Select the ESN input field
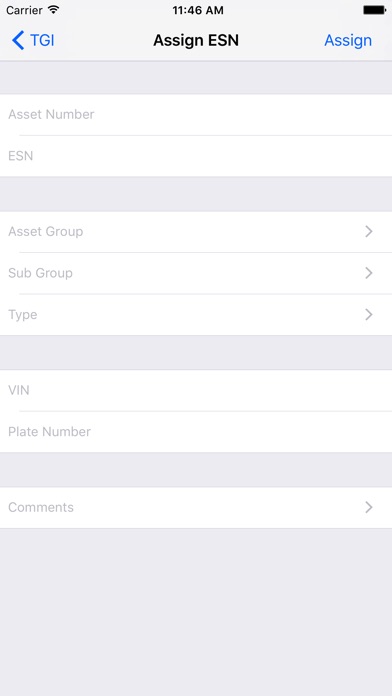Image resolution: width=392 pixels, height=696 pixels. 196,156
